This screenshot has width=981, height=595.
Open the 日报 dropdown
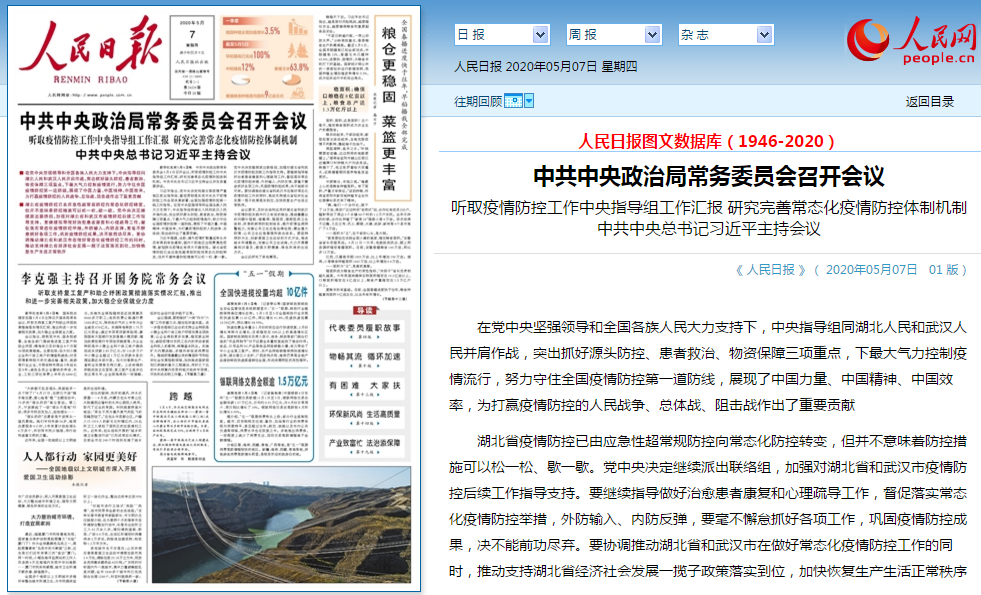pyautogui.click(x=502, y=34)
